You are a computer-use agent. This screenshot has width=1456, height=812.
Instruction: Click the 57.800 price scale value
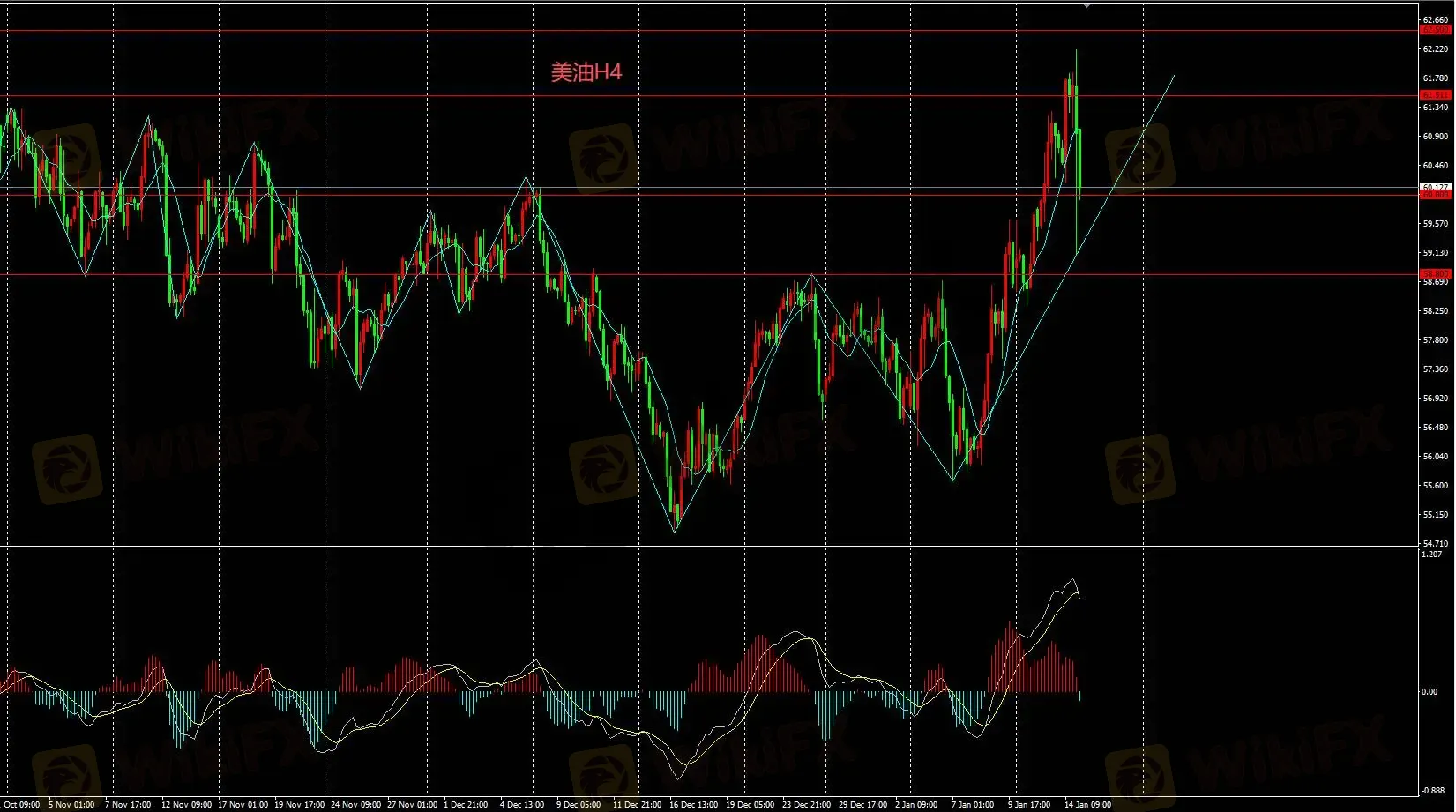[1436, 340]
